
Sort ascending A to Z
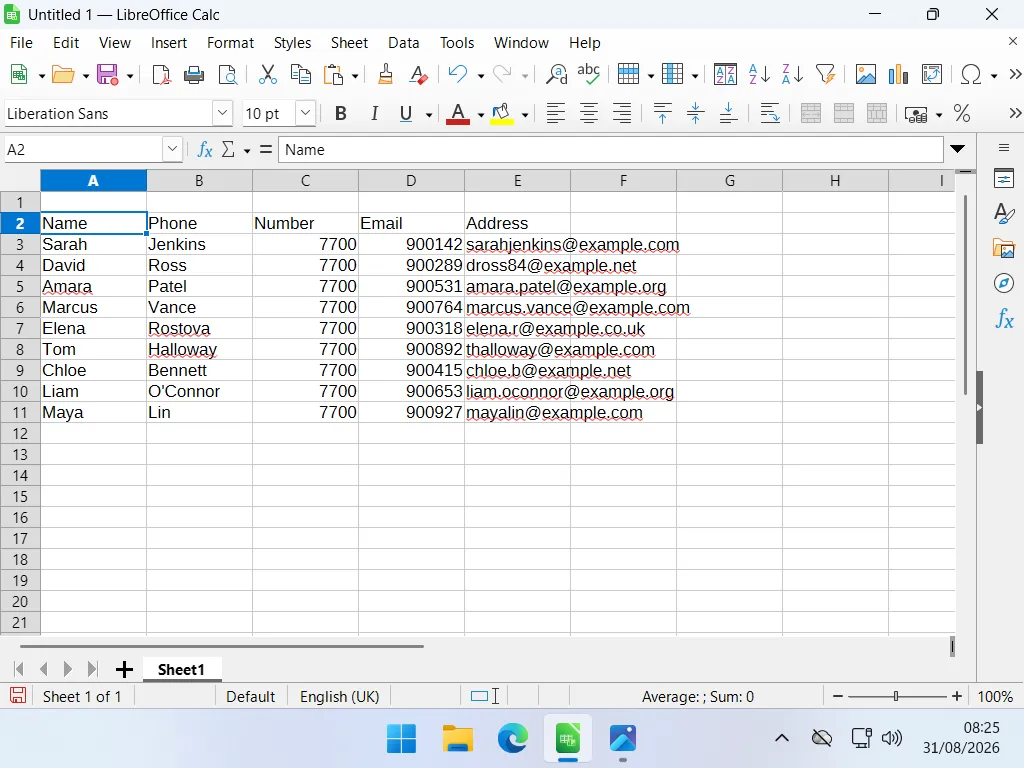(759, 74)
